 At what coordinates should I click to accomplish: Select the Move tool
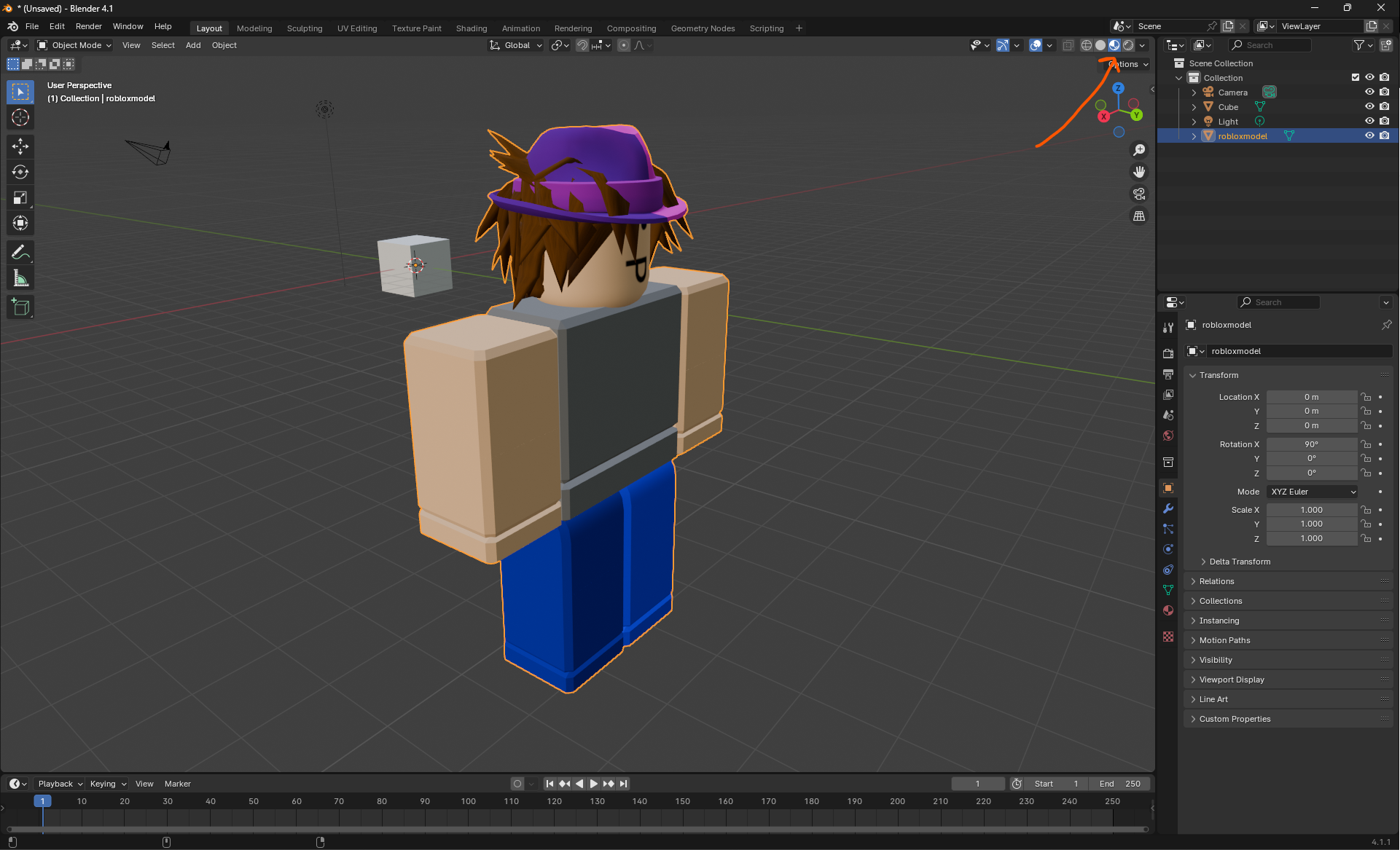[20, 146]
